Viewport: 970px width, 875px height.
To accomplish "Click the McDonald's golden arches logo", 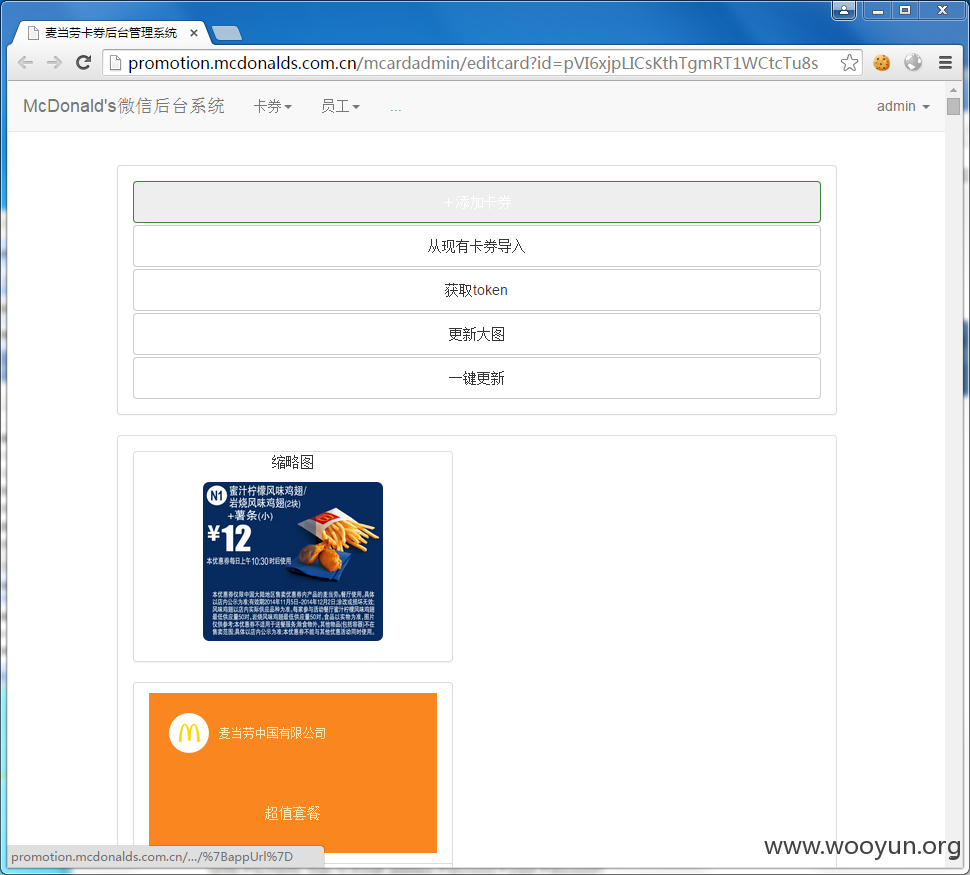I will [189, 733].
